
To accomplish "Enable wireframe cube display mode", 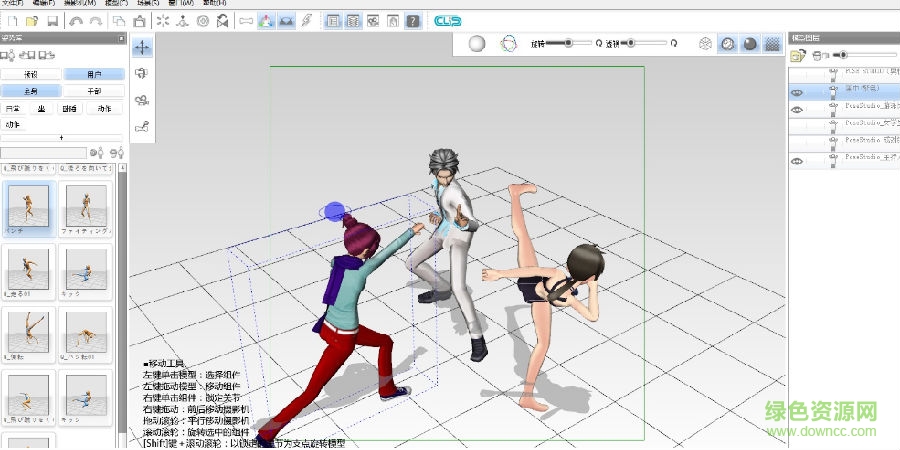I will click(x=706, y=44).
